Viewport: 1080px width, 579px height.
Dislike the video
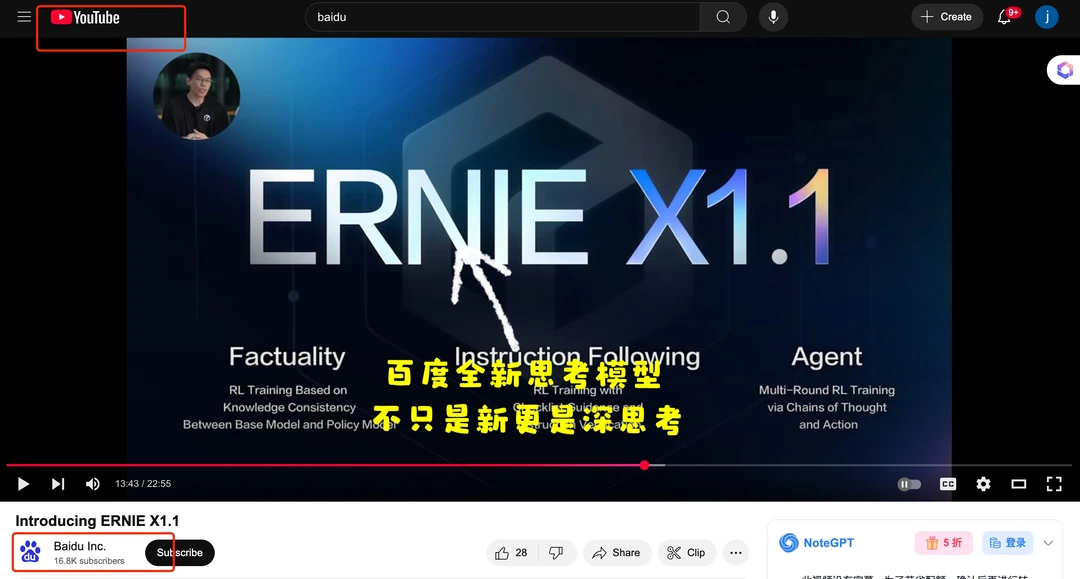(557, 553)
